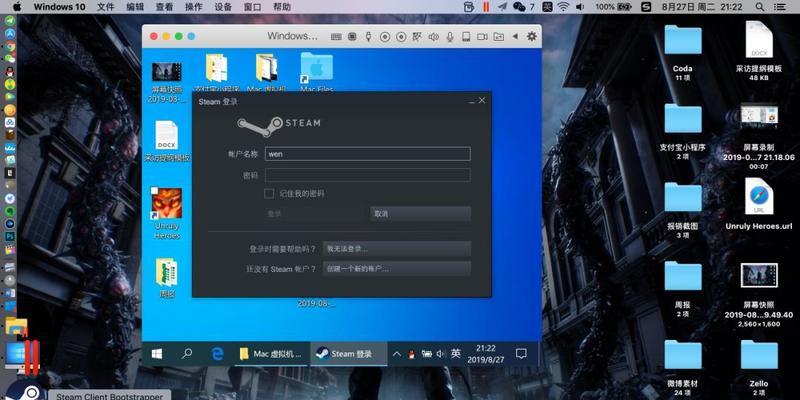Open the gear settings icon in VM toolbar
This screenshot has width=800, height=400.
[532, 36]
